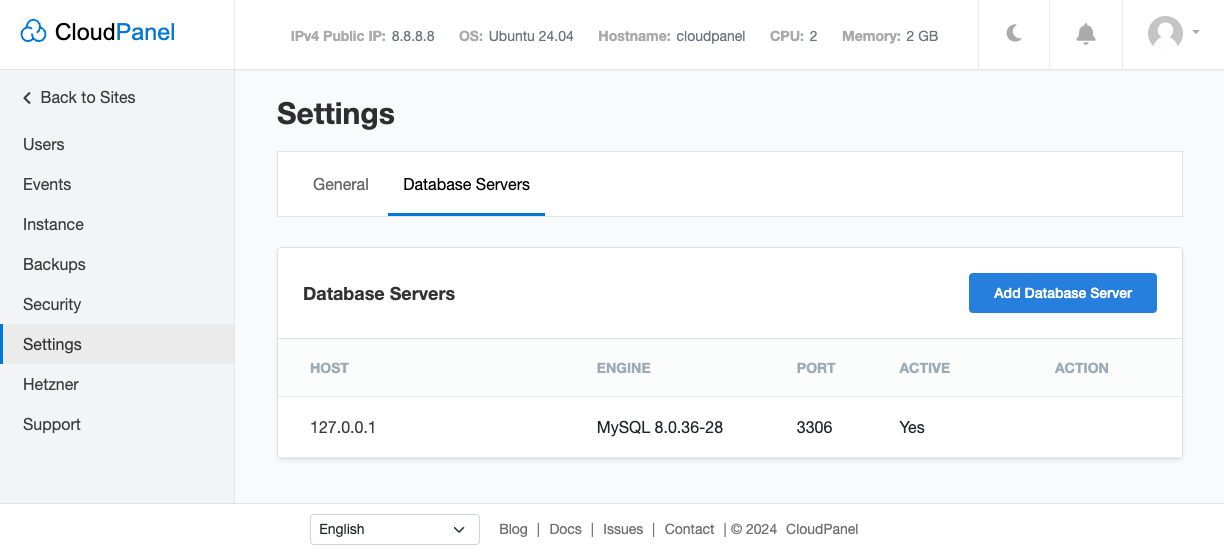Open the Instance sidebar section
This screenshot has width=1224, height=555.
point(53,224)
